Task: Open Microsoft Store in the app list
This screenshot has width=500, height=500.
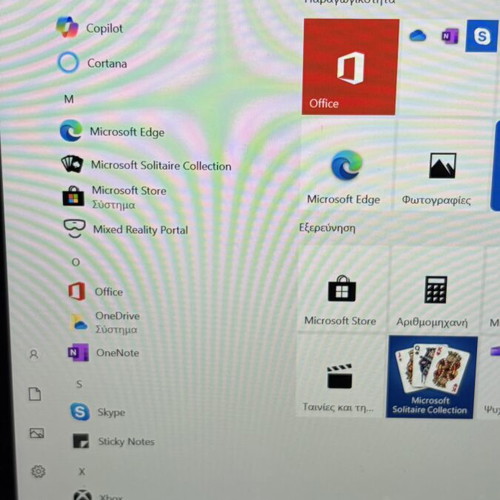Action: tap(114, 197)
